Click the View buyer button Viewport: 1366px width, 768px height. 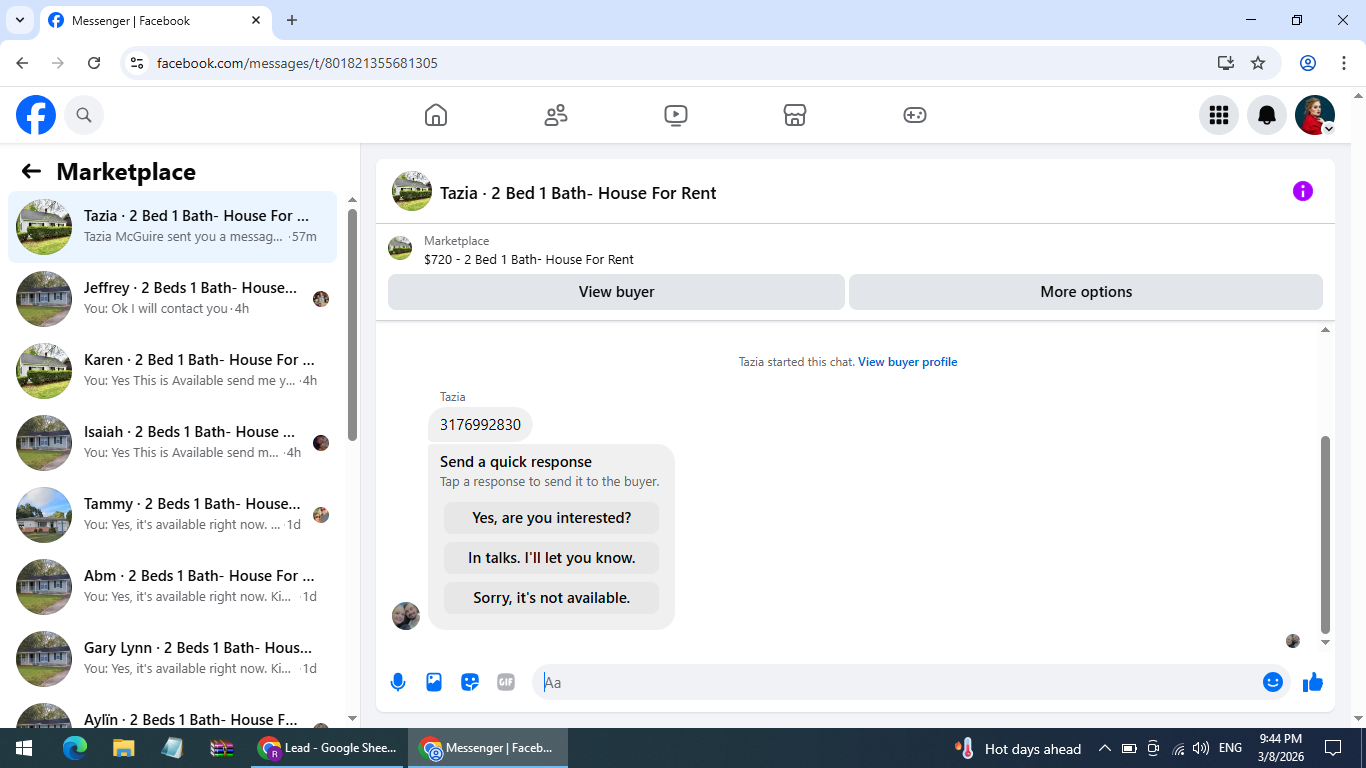point(616,292)
